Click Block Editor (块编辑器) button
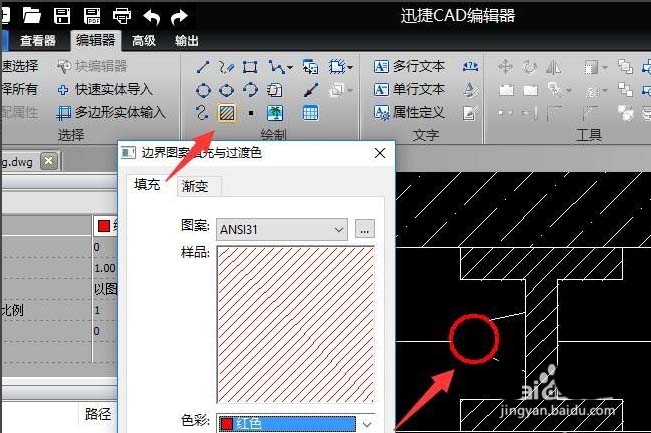The width and height of the screenshot is (651, 433). click(92, 66)
